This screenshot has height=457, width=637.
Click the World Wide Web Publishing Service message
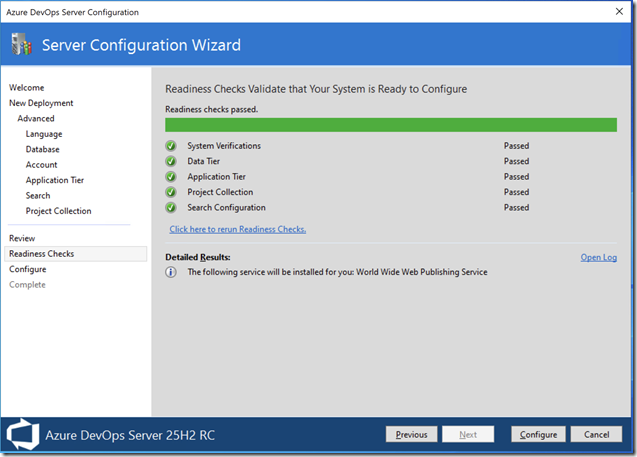click(x=337, y=272)
